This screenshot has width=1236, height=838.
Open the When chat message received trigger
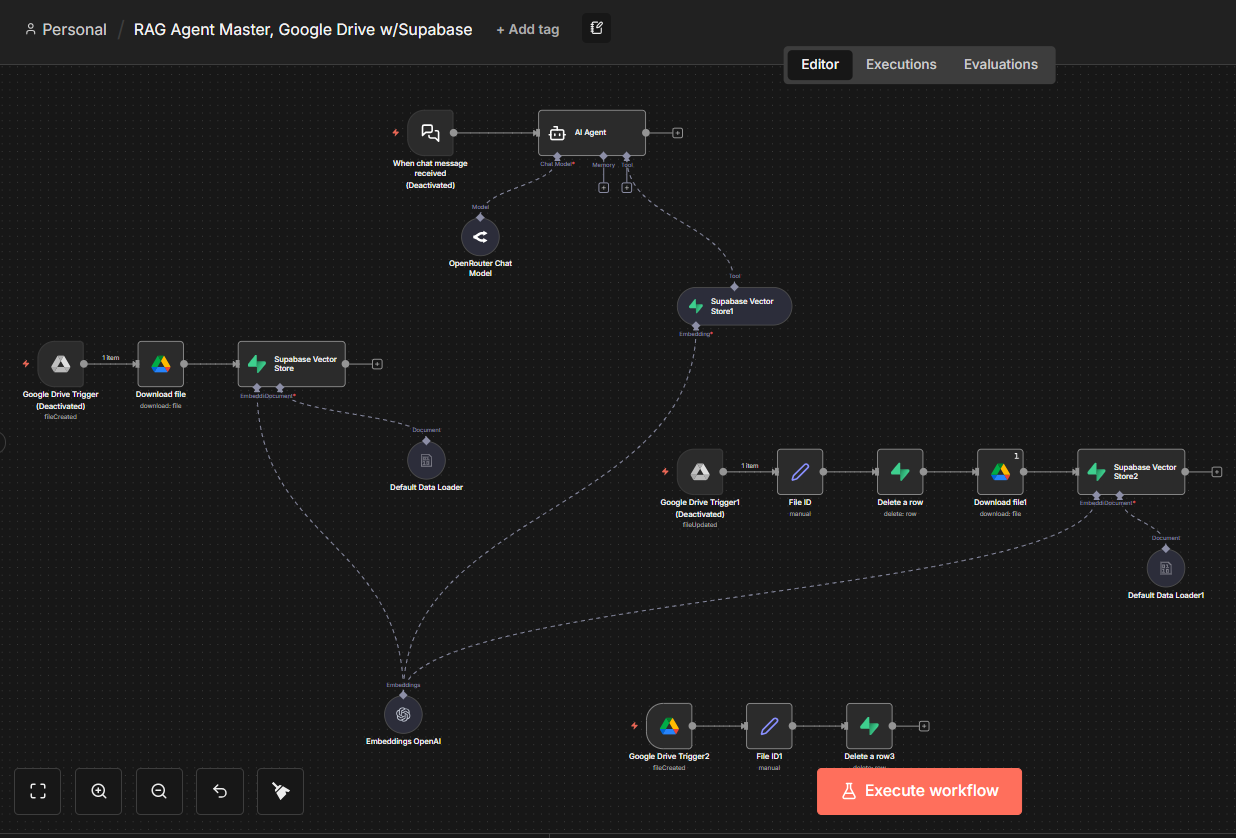coord(430,131)
